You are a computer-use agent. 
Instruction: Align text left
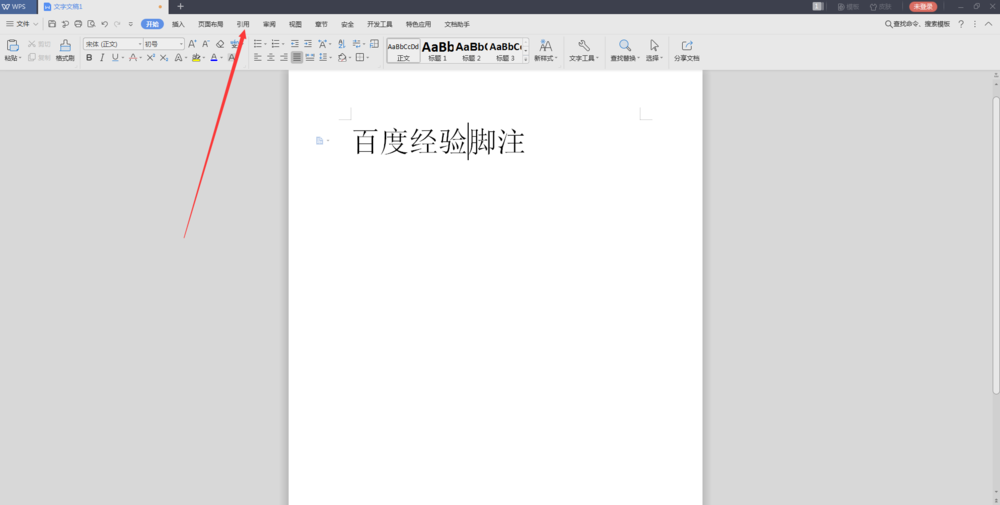258,57
